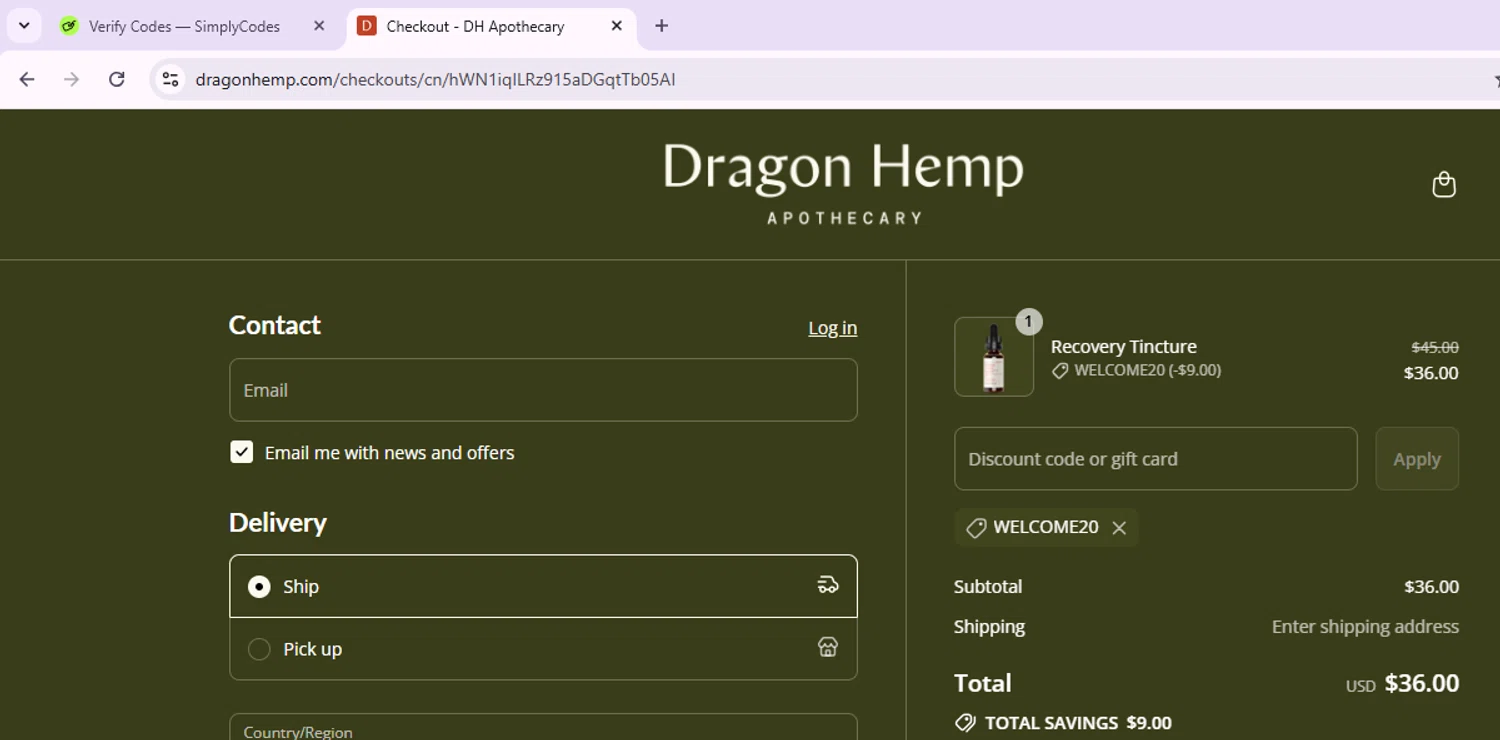Click the address bar URL
The height and width of the screenshot is (740, 1500).
point(435,79)
